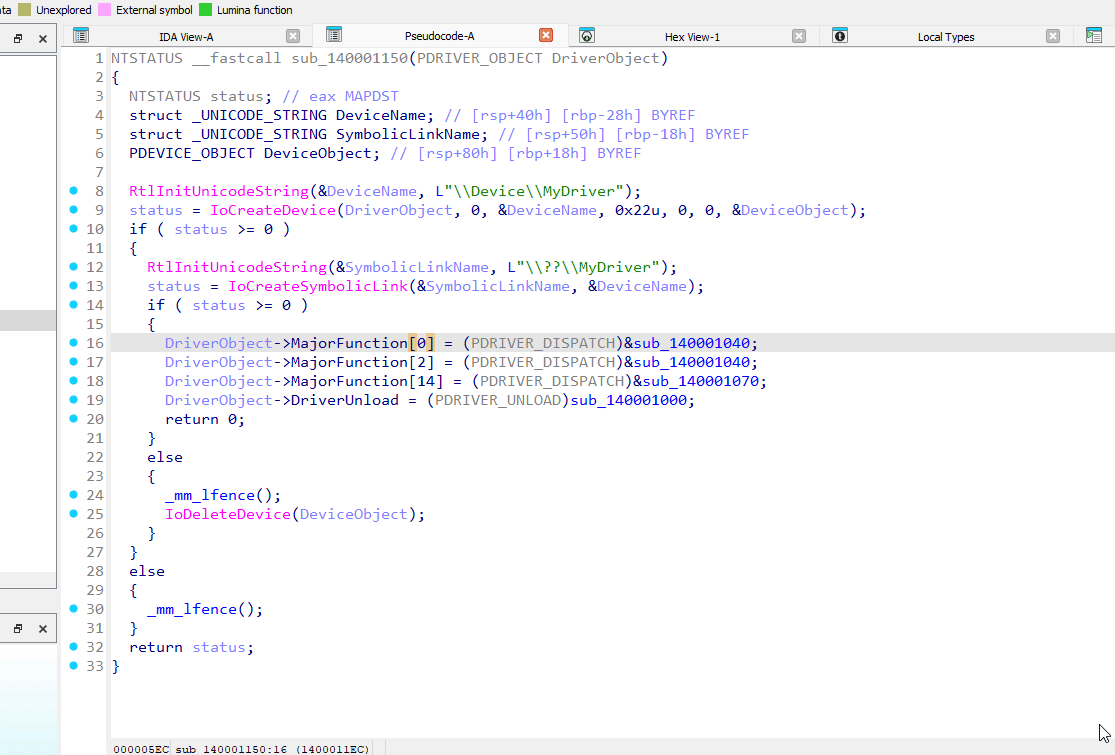Click SymbolicLinkName declaration on line 5
The height and width of the screenshot is (755, 1115).
coord(407,134)
